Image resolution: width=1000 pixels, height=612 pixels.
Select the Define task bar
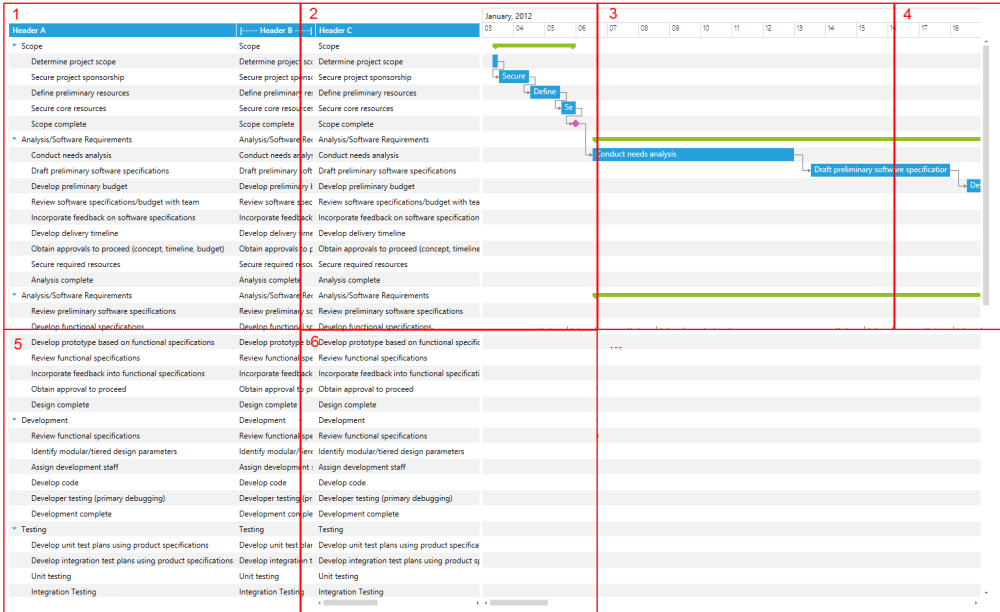coord(544,91)
